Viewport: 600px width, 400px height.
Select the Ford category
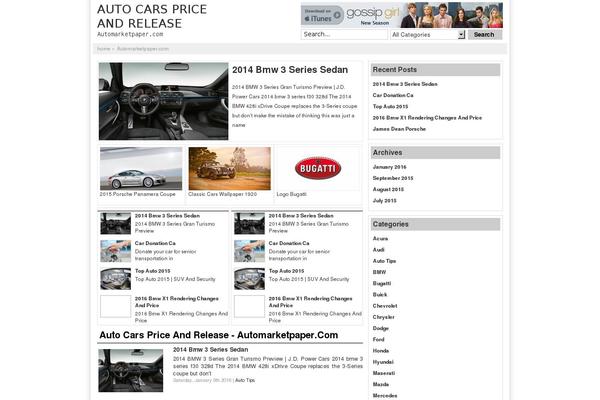pos(378,340)
